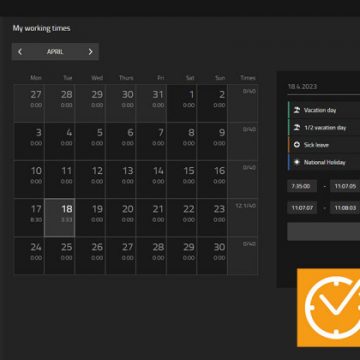The height and width of the screenshot is (360, 360).
Task: Click the 12.1/40 weekly total
Action: (246, 206)
